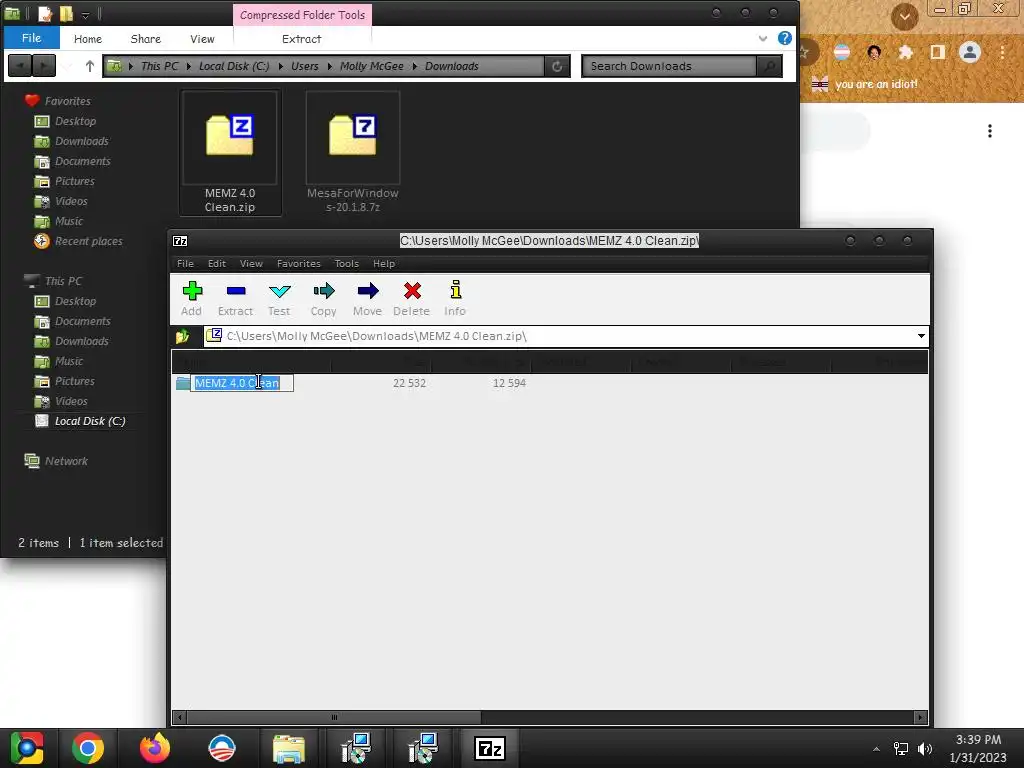Open Chrome extensions puzzle icon
Screen dimensions: 1024x768
click(905, 52)
